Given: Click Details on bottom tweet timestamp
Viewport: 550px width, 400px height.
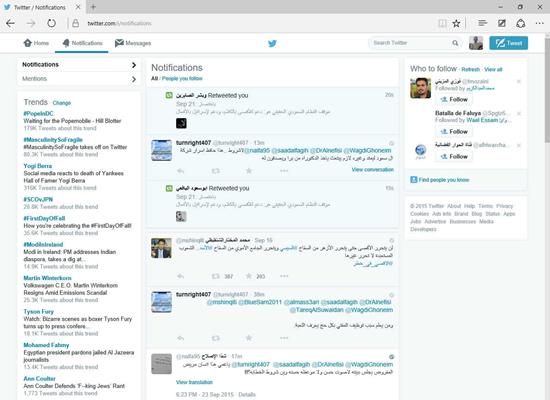Looking at the screenshot, I should pyautogui.click(x=247, y=395).
